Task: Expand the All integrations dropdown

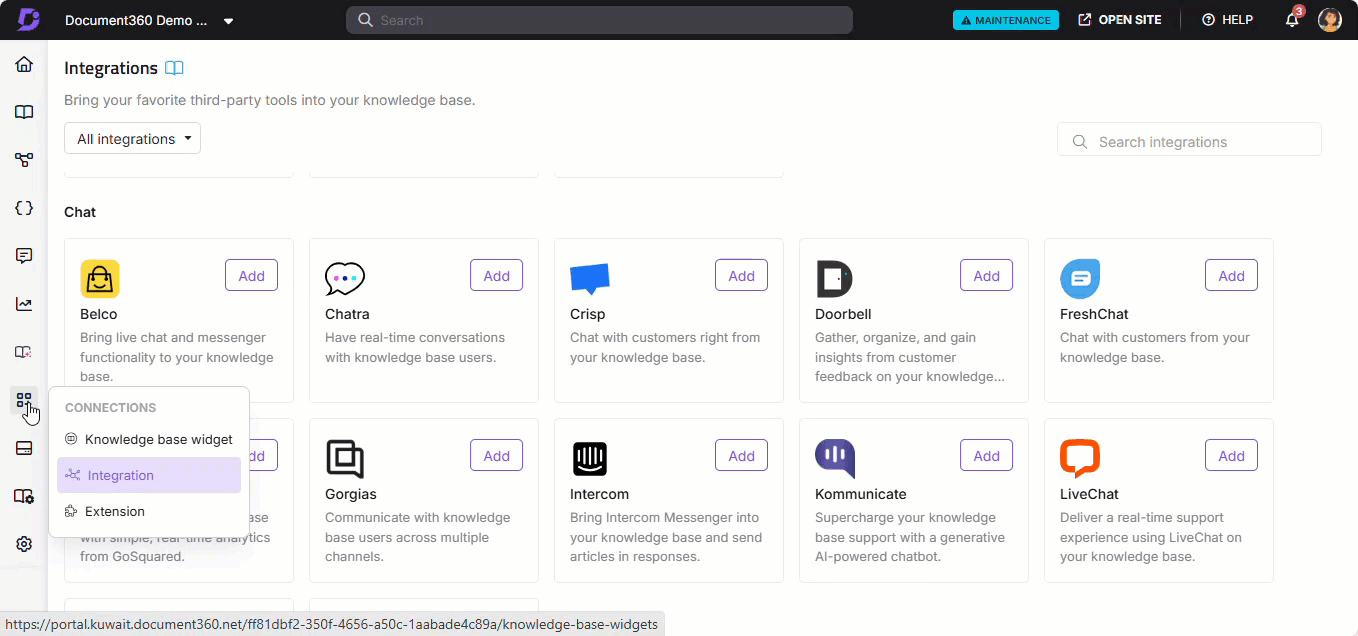Action: point(132,139)
